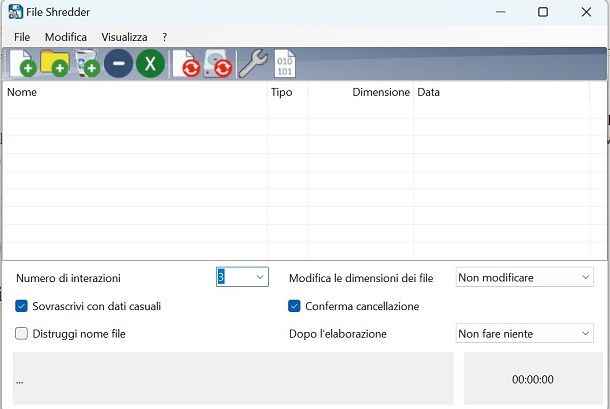Add Recycle Bin contents with the bin icon
The height and width of the screenshot is (409, 610).
87,63
